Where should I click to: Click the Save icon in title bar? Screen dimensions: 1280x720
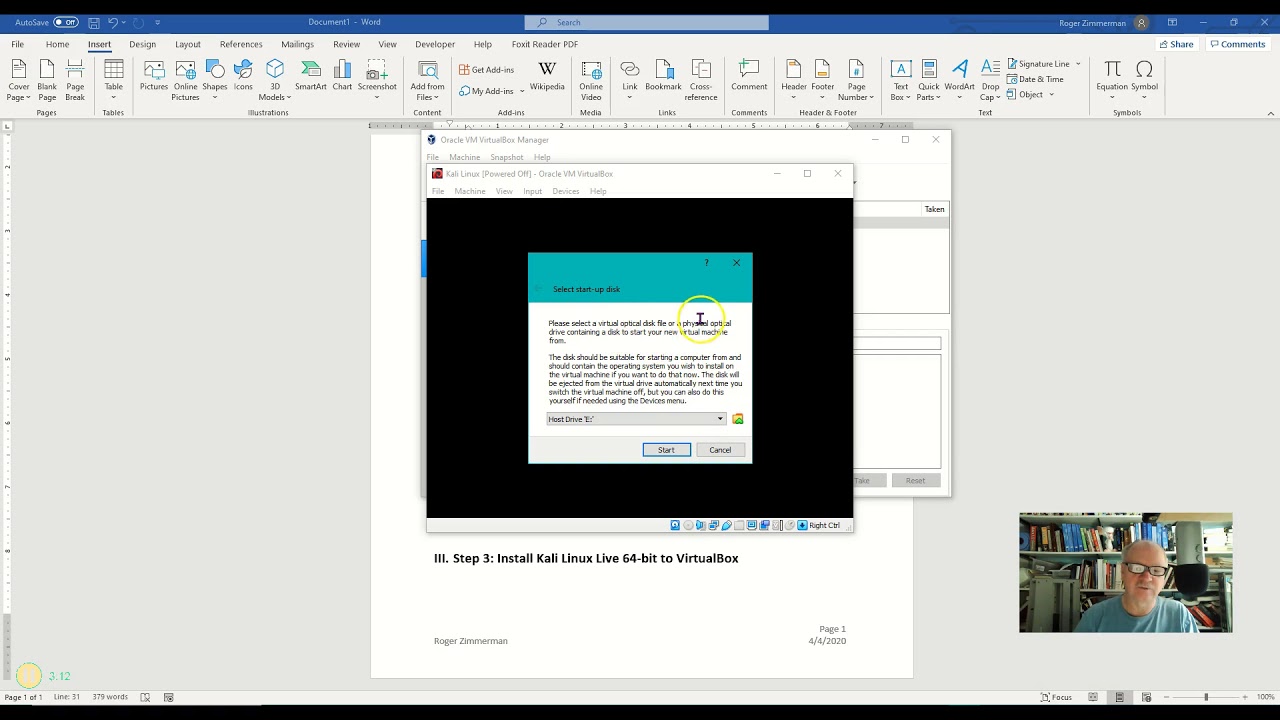[93, 22]
